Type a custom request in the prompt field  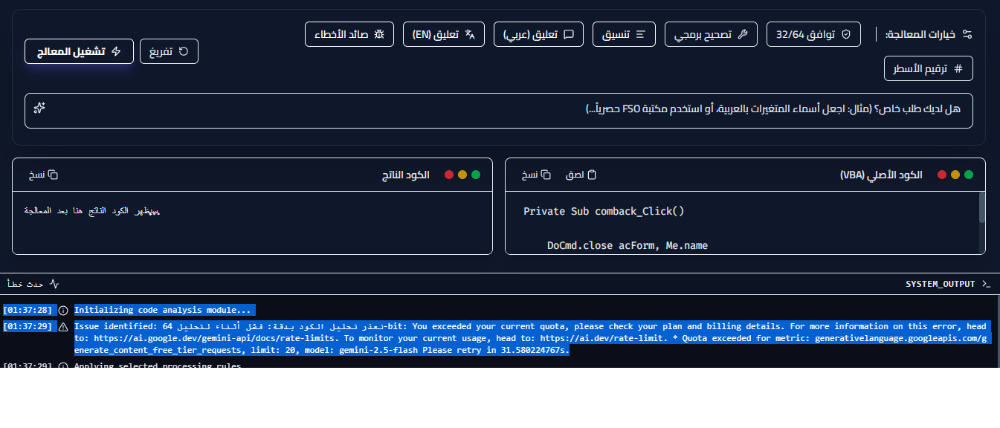[x=500, y=108]
